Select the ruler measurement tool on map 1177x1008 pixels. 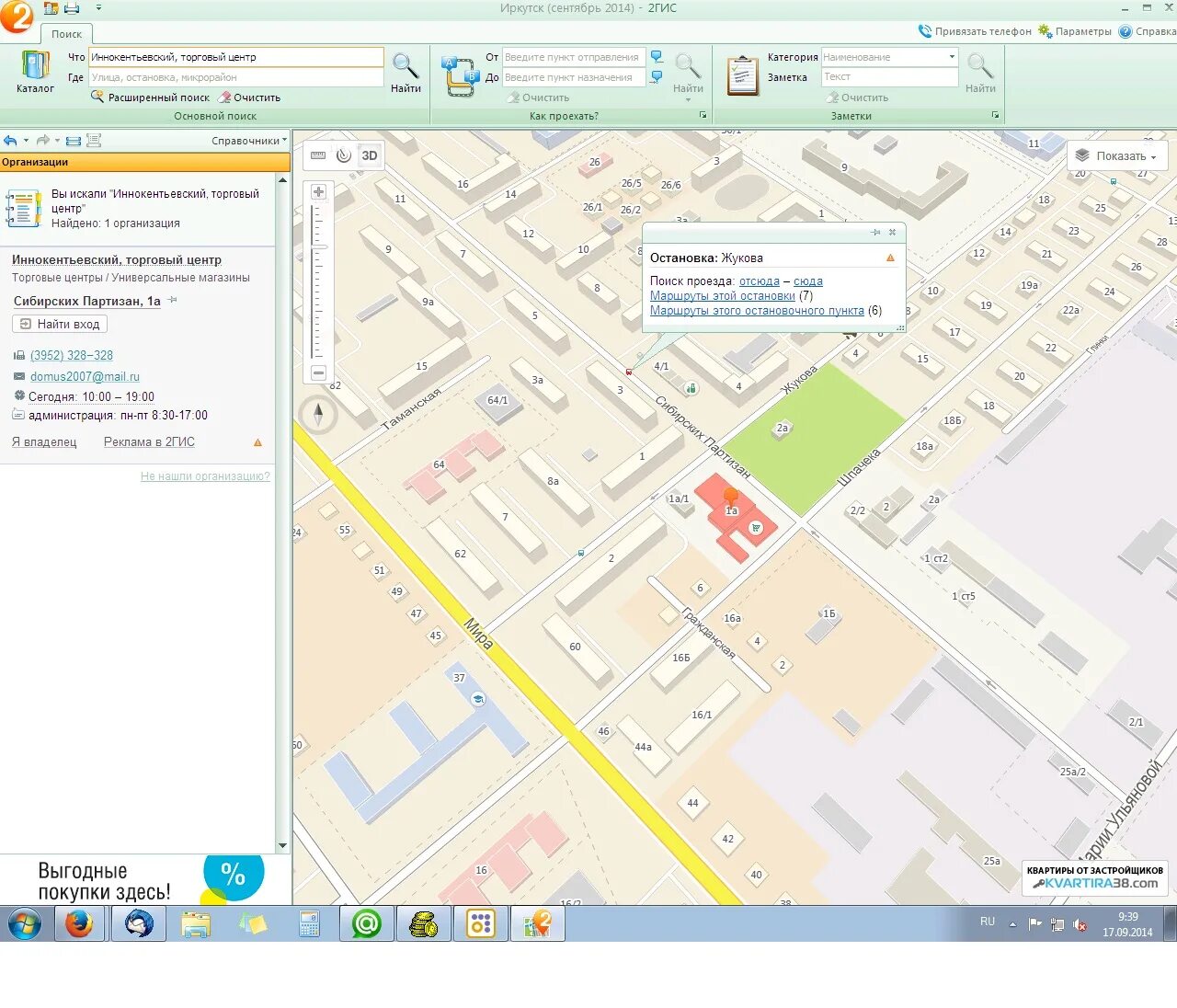click(x=318, y=155)
